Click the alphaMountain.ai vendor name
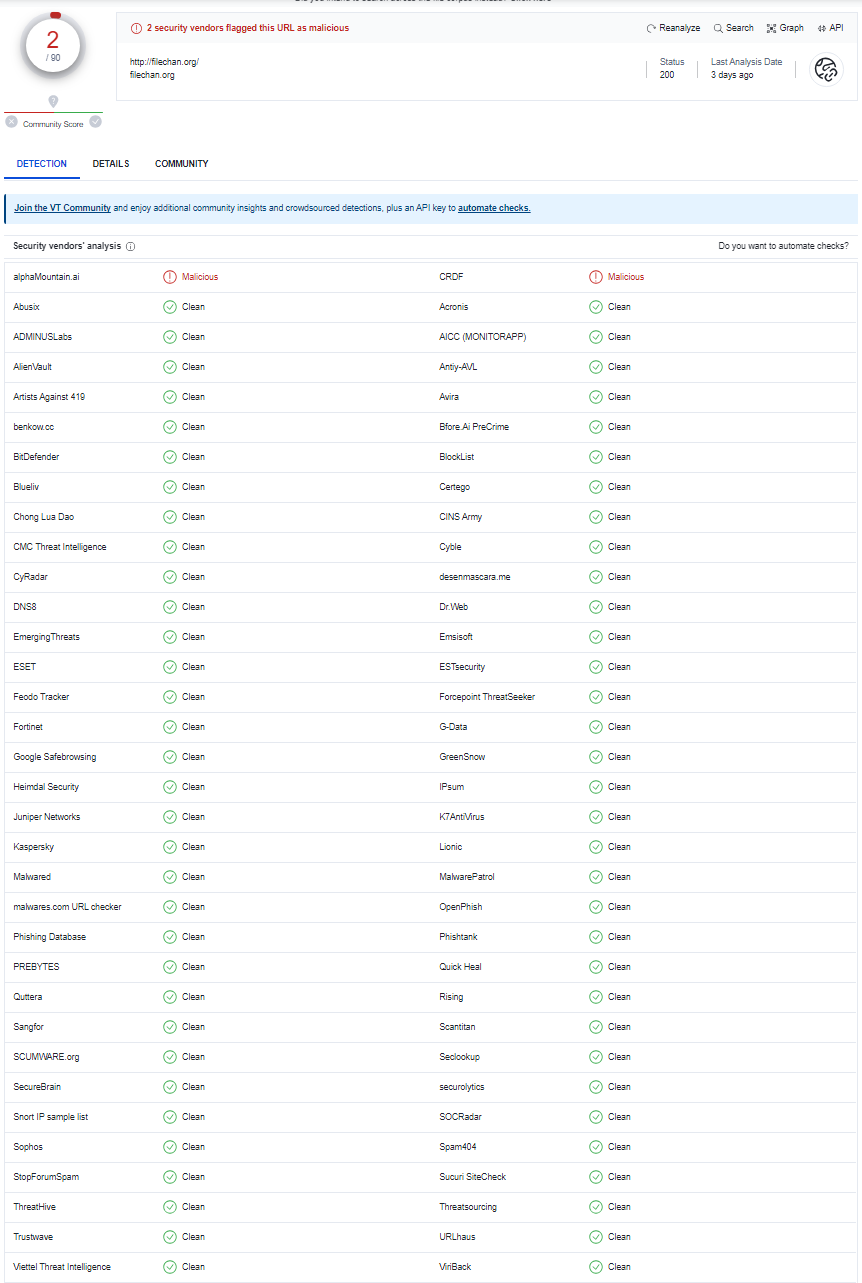This screenshot has height=1283, width=862. (46, 277)
